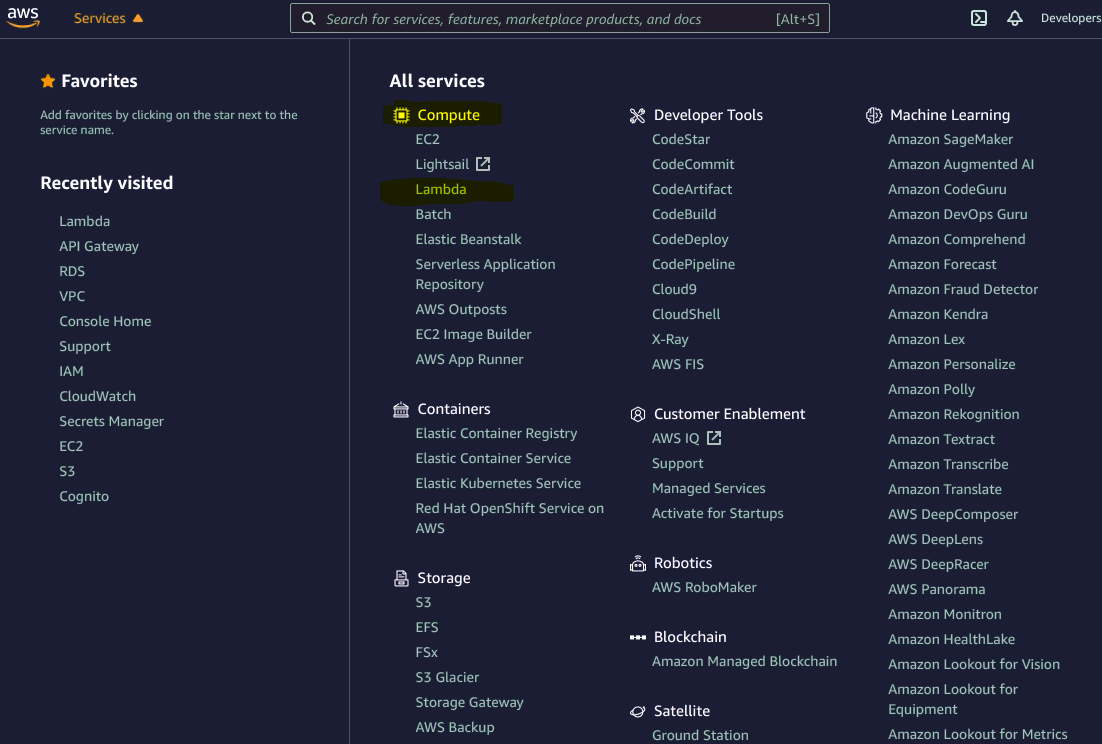Click the Compute category chip icon

401,115
